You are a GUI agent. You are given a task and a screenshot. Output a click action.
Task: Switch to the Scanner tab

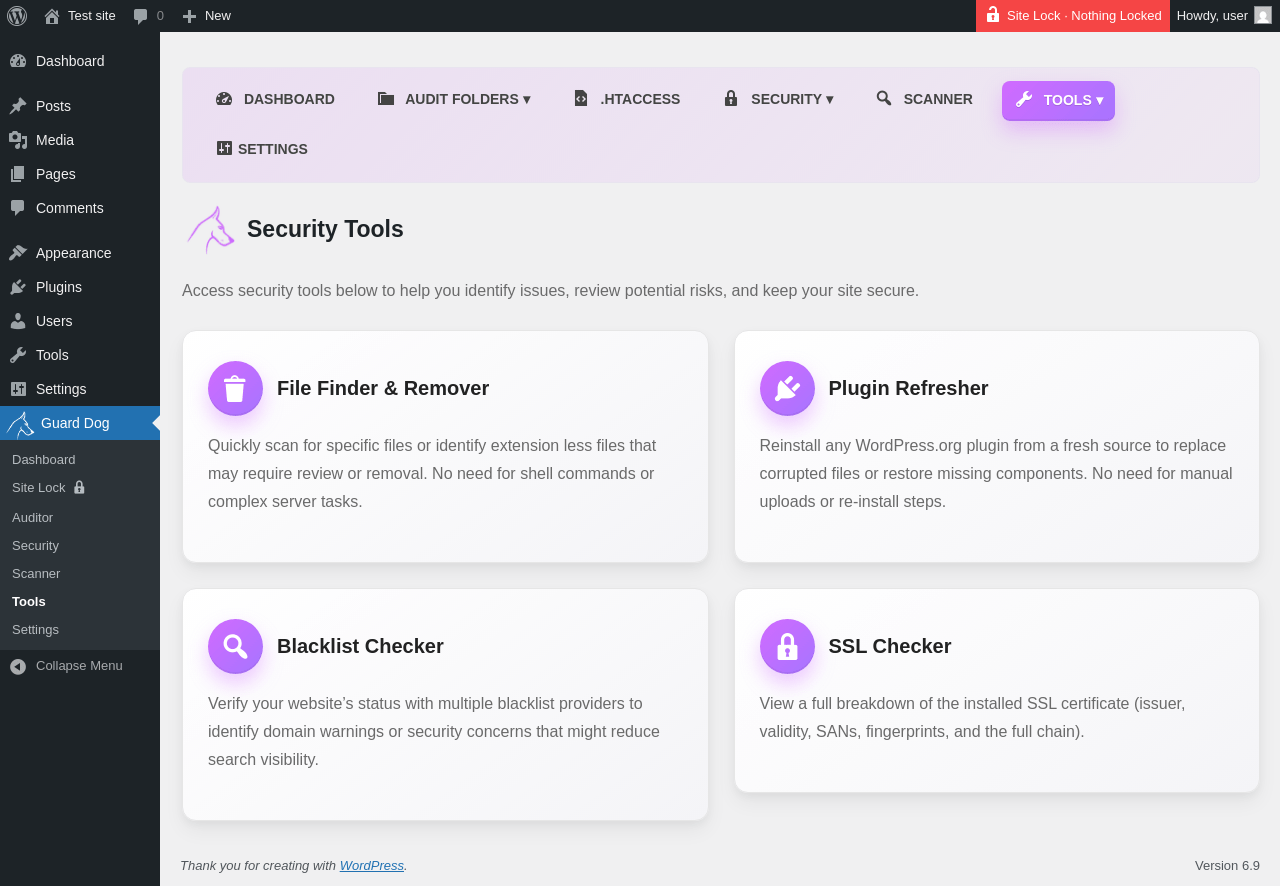(x=924, y=99)
